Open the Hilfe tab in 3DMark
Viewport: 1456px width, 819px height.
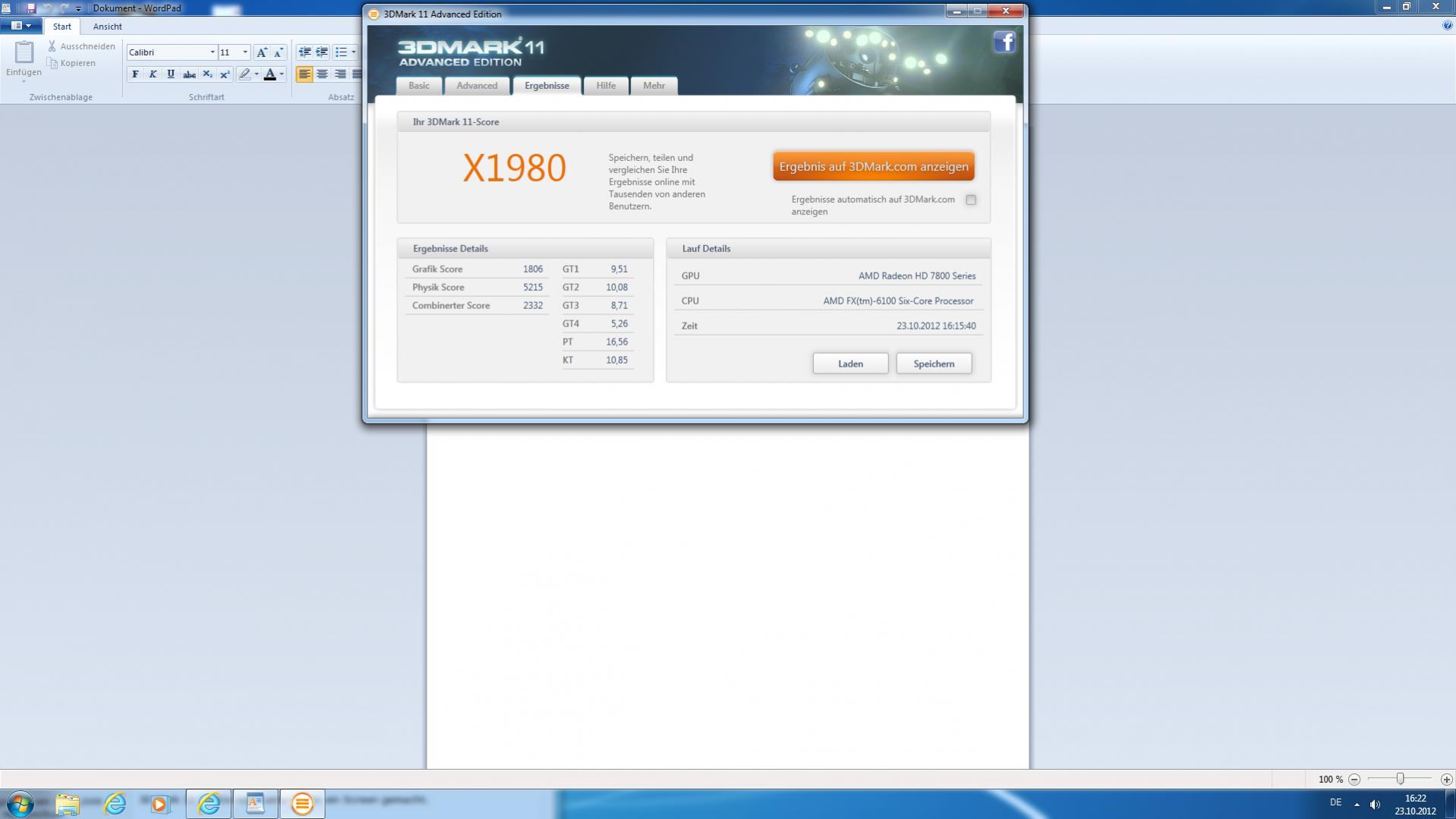[606, 86]
